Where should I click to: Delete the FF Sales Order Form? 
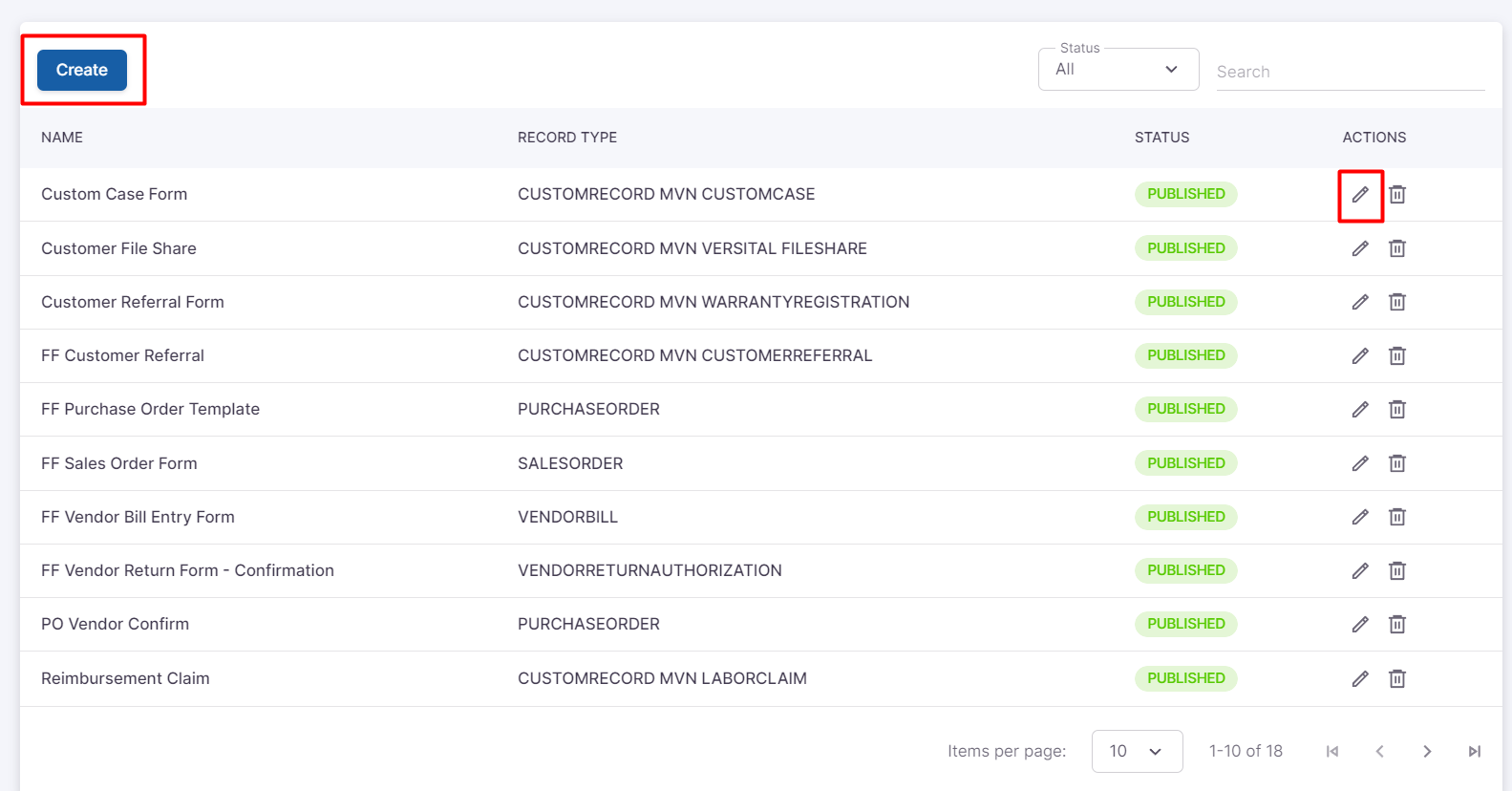pyautogui.click(x=1396, y=463)
